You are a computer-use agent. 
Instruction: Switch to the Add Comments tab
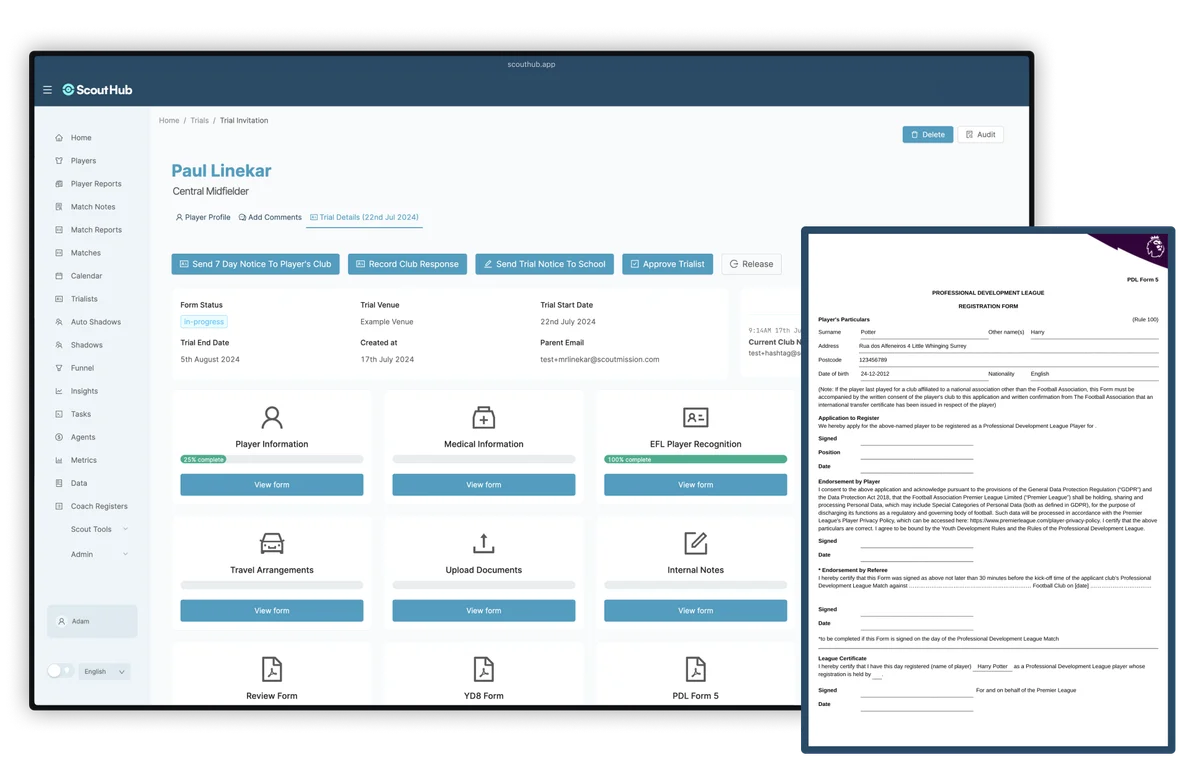[270, 217]
